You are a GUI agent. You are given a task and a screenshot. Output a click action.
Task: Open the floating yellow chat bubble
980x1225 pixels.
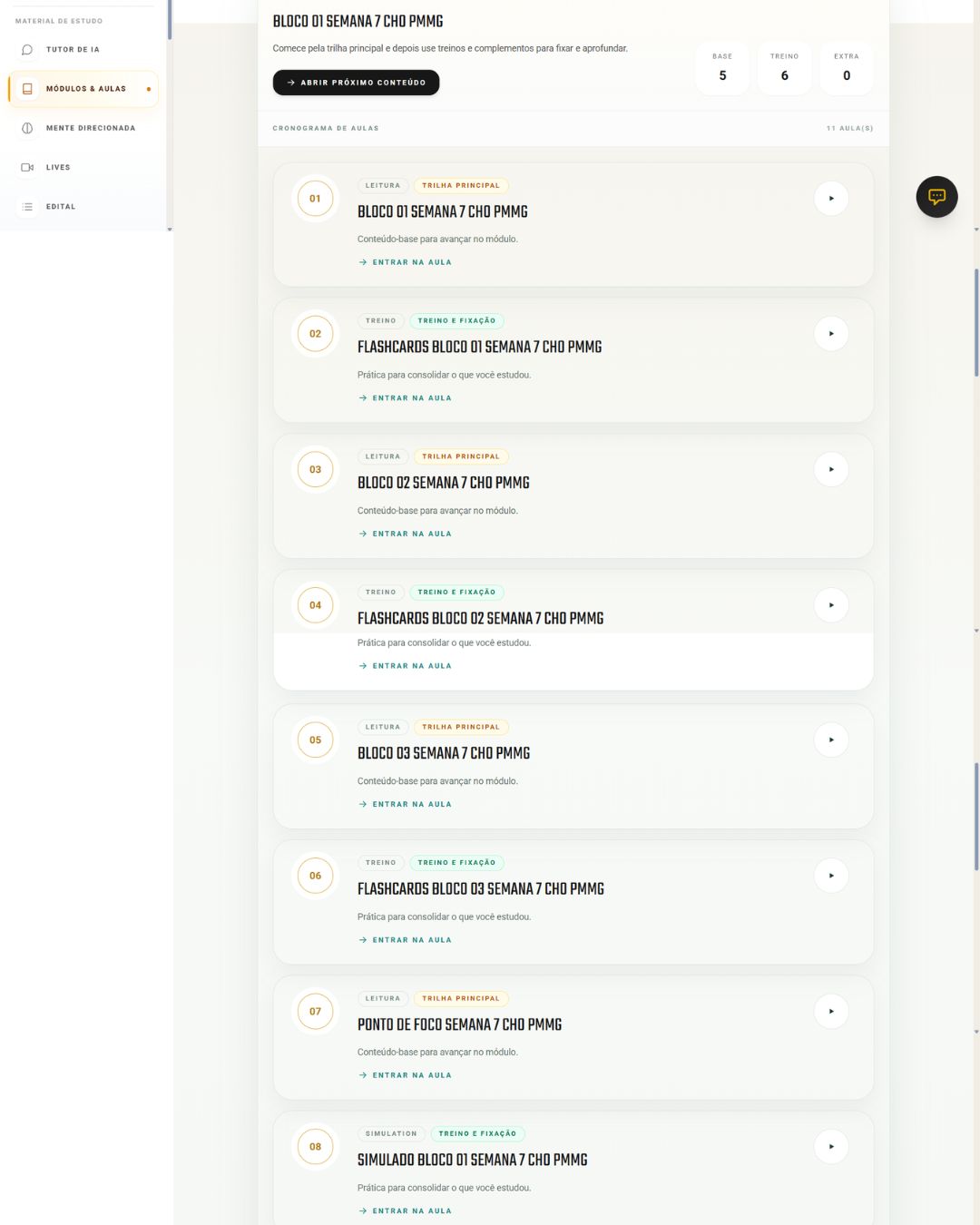936,197
